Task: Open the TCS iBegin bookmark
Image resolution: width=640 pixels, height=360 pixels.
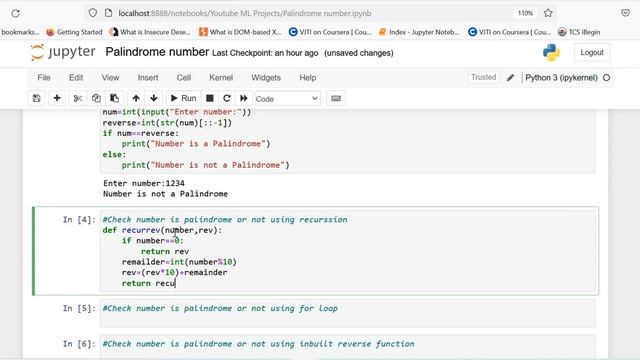Action: tap(579, 32)
